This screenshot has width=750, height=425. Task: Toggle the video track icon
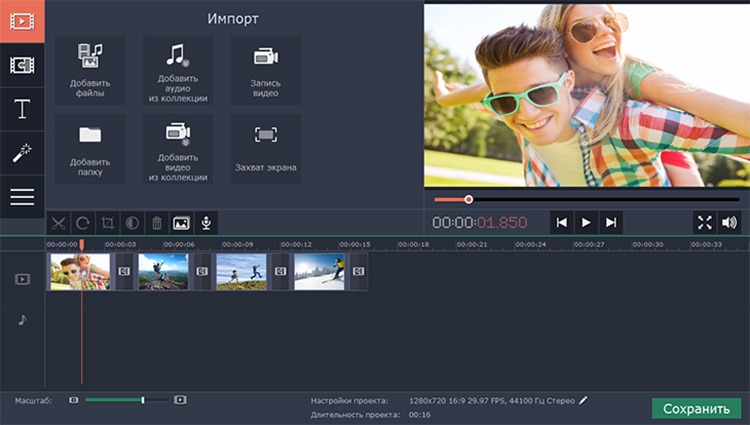click(x=22, y=279)
